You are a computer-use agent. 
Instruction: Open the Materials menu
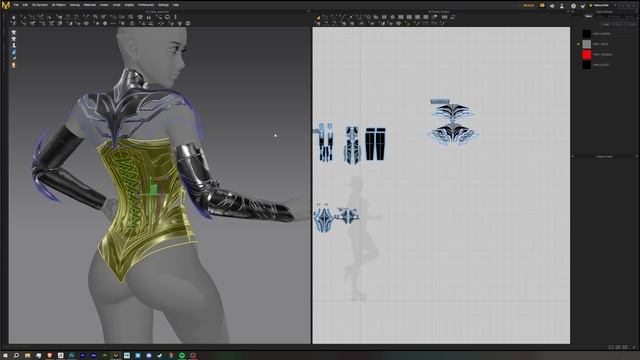pyautogui.click(x=90, y=5)
